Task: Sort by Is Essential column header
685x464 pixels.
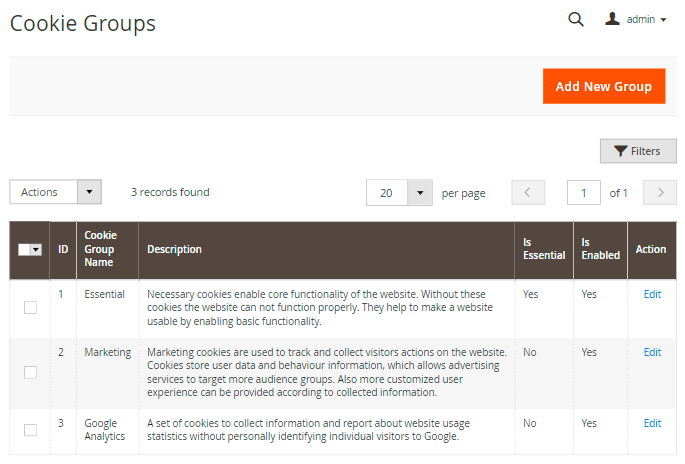Action: coord(544,250)
